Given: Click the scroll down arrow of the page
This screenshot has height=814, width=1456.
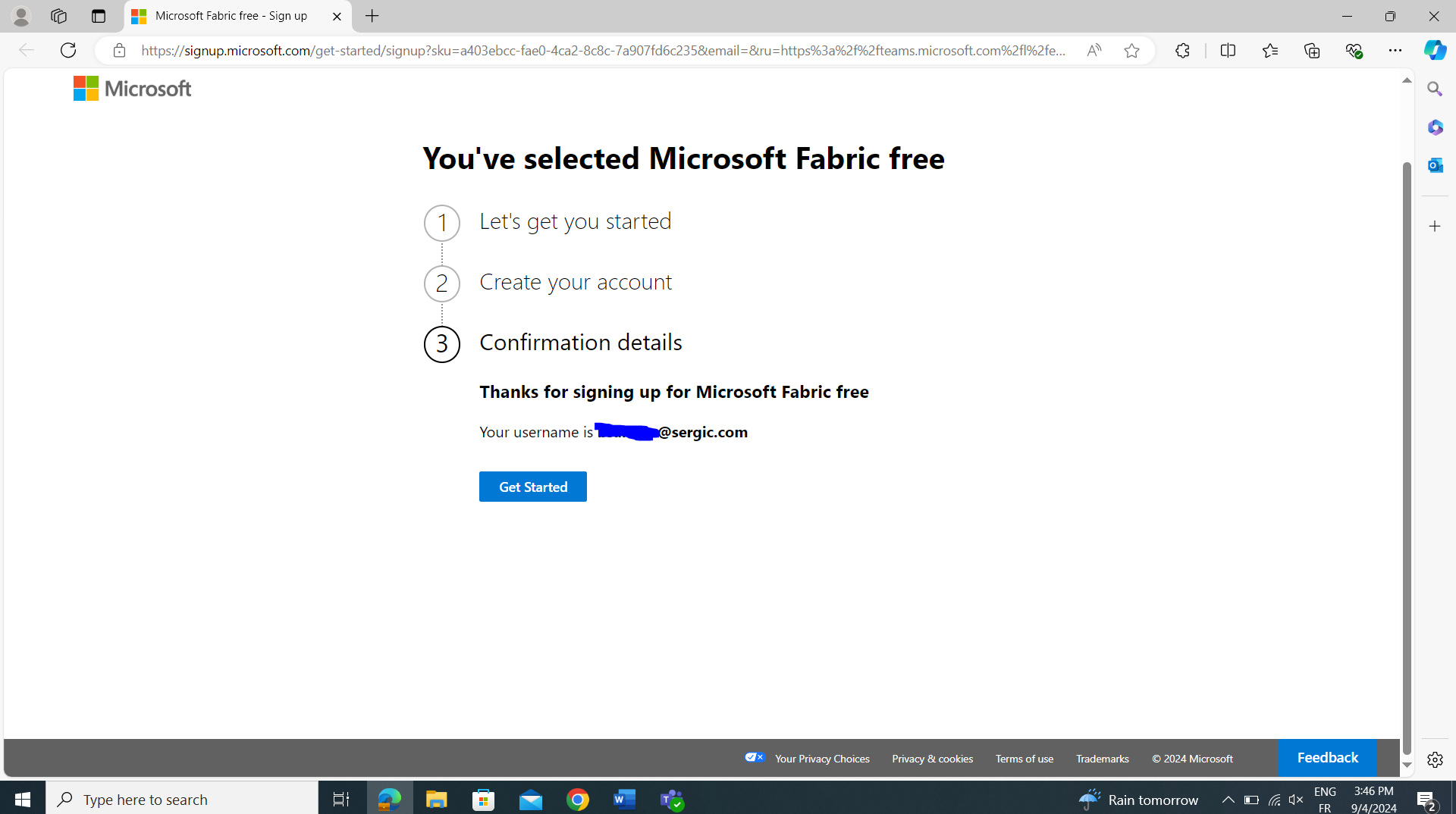Looking at the screenshot, I should coord(1407,765).
